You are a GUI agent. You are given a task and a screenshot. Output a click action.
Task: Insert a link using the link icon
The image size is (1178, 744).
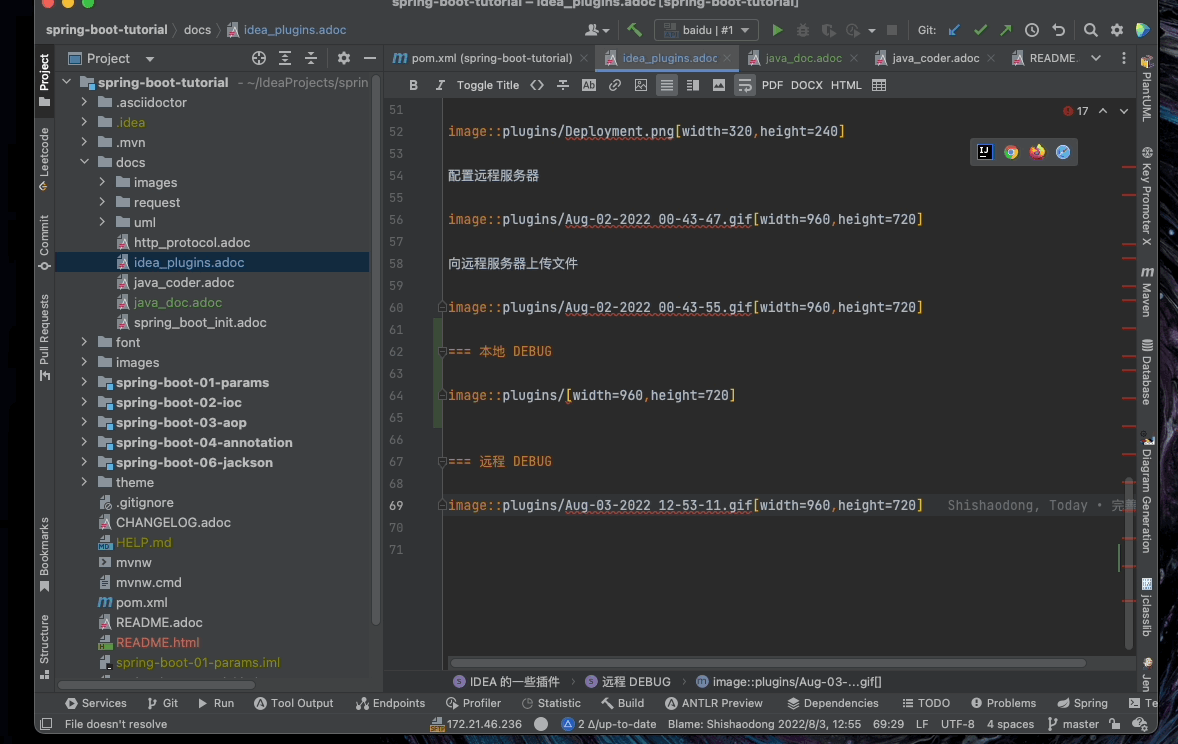(x=615, y=85)
